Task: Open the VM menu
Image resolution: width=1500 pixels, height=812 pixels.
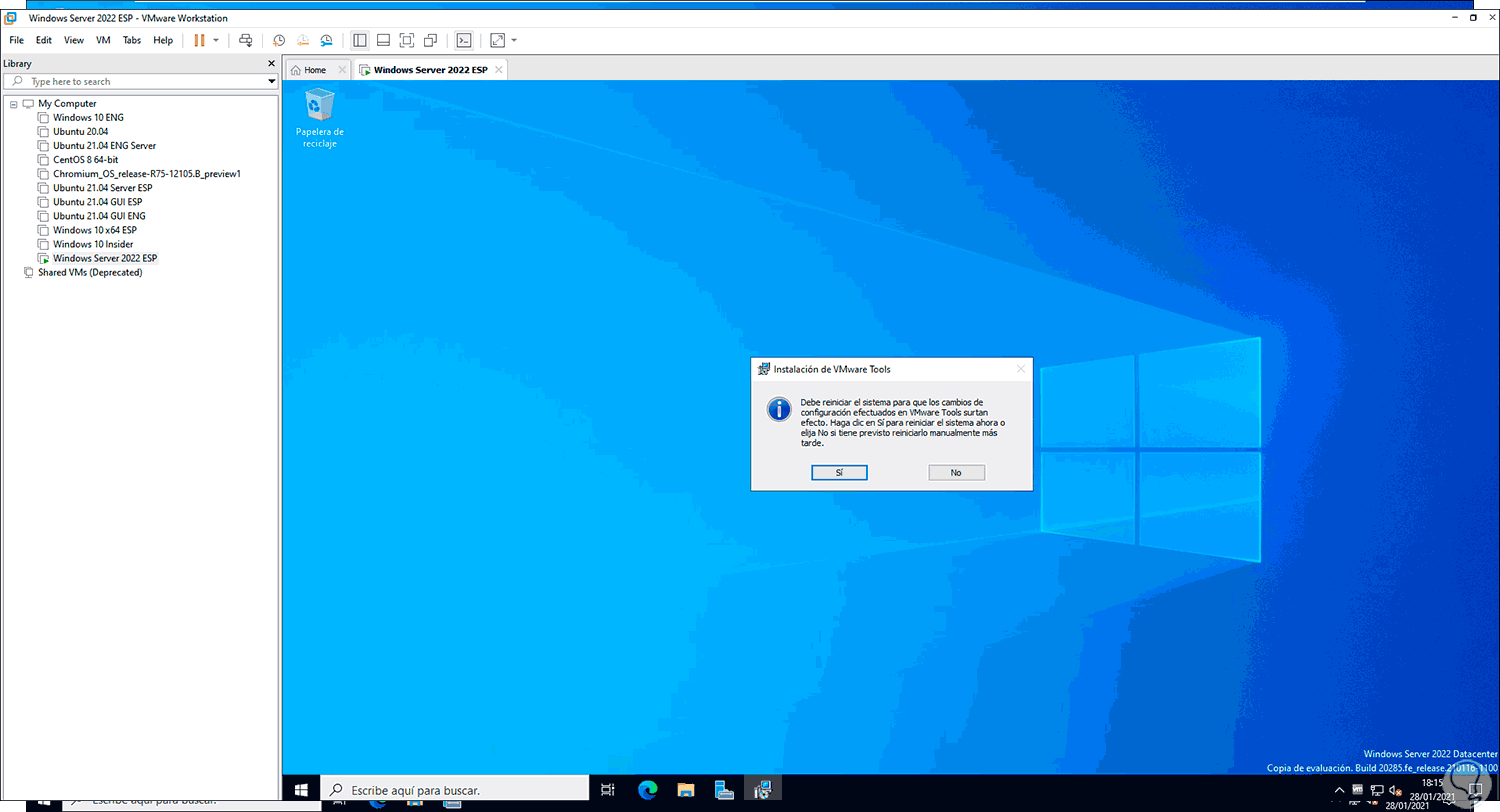Action: tap(103, 40)
